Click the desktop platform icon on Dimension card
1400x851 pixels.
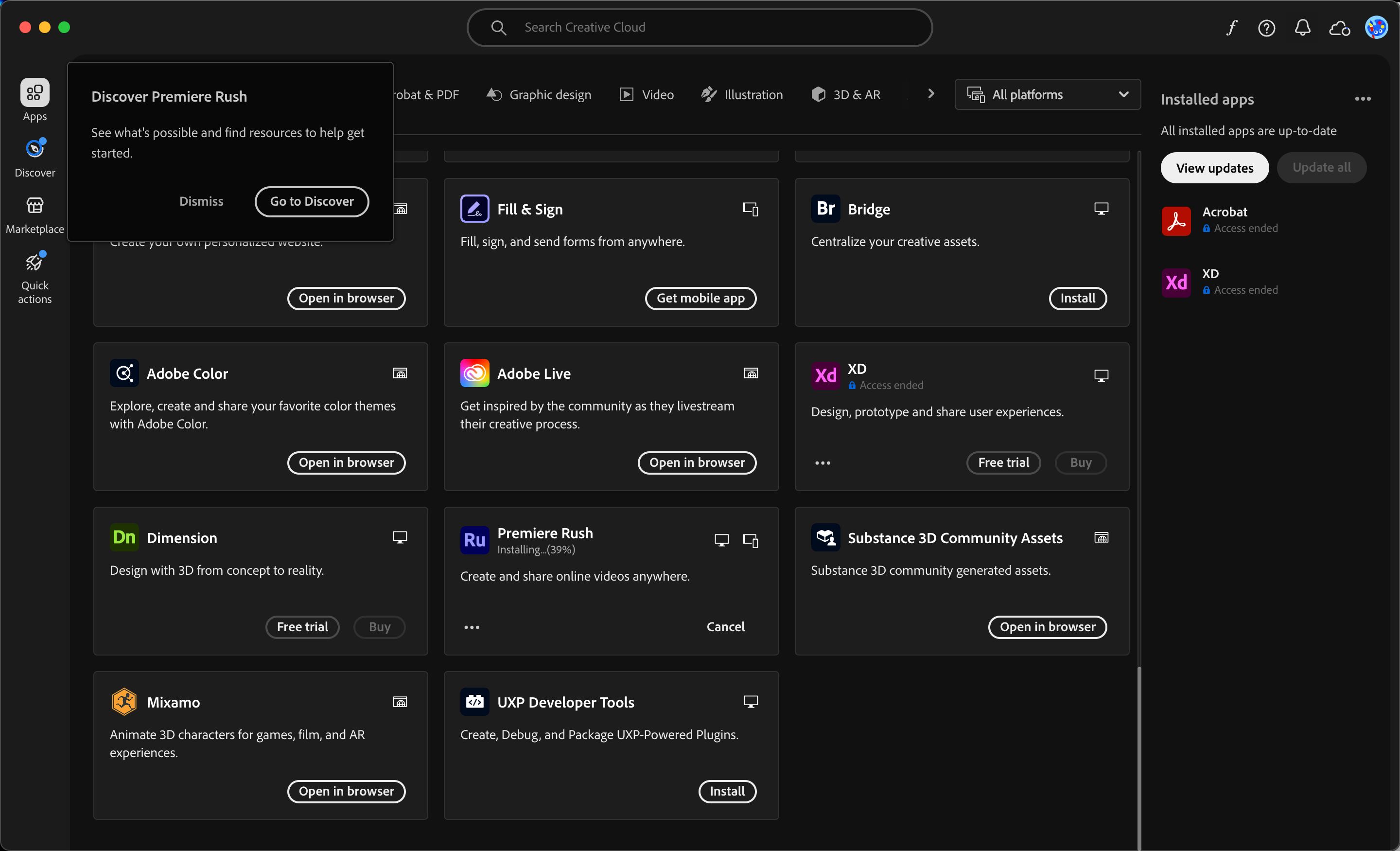400,537
